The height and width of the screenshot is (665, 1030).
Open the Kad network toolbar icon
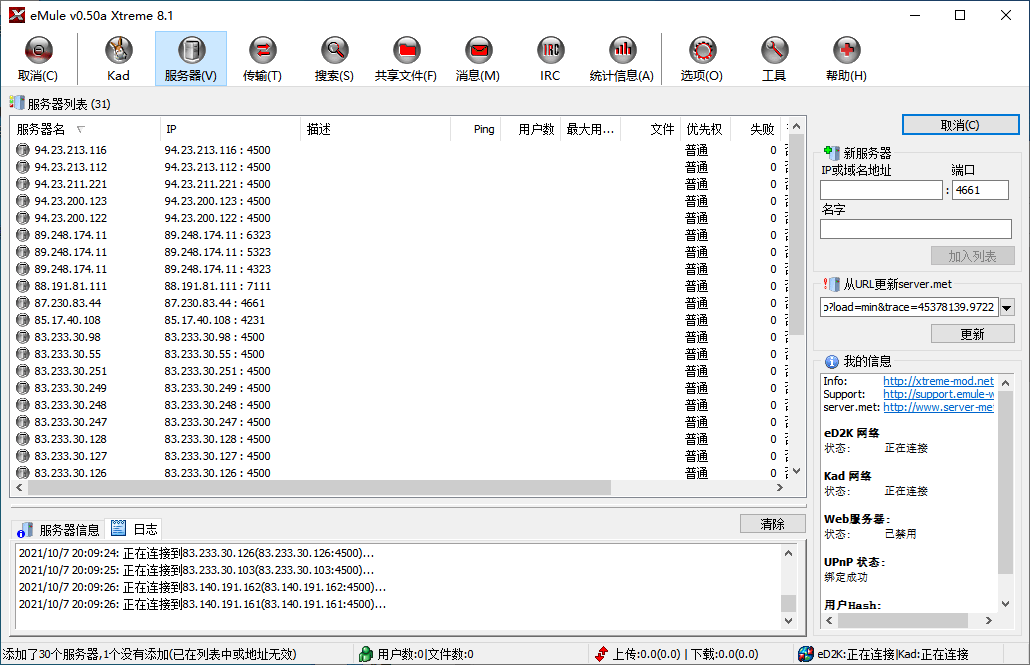pos(118,51)
